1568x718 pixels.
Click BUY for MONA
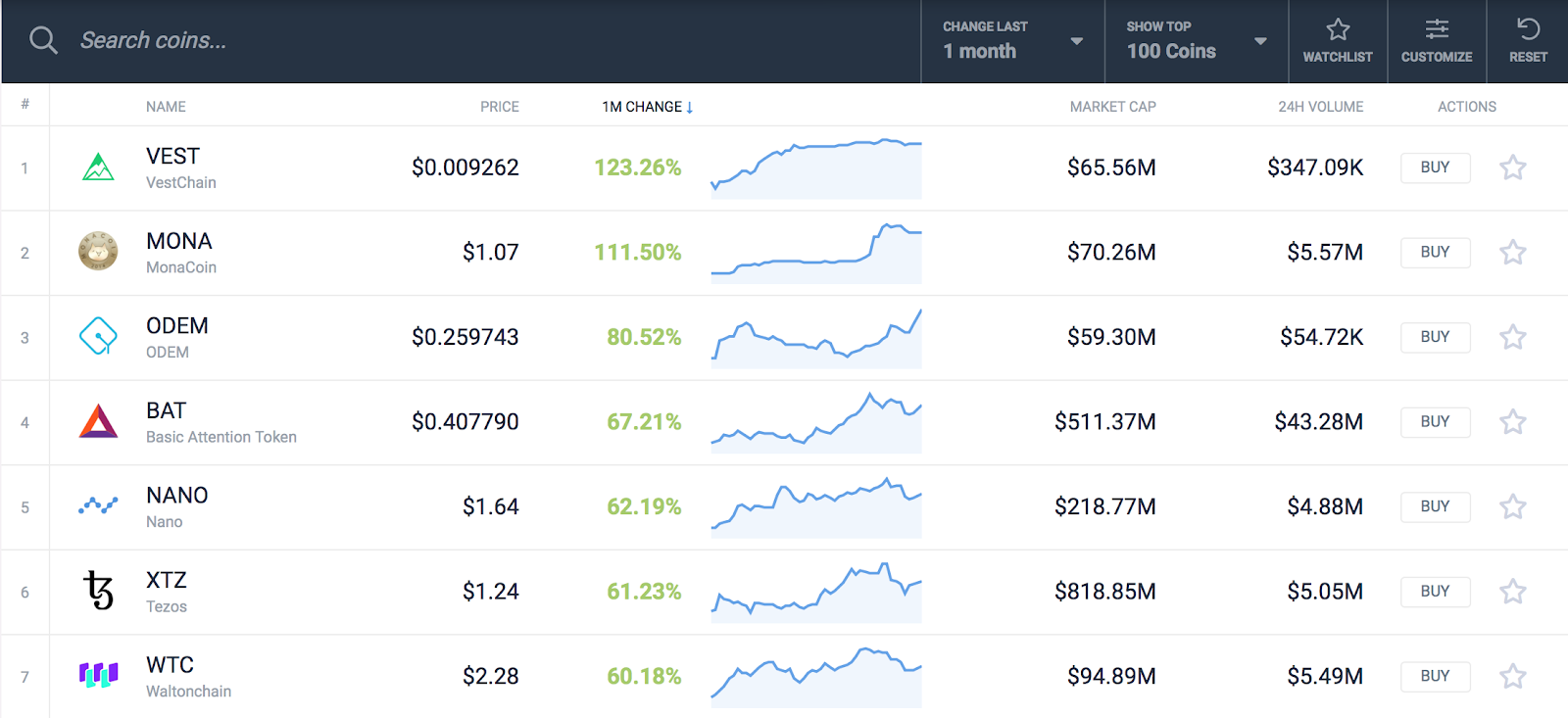tap(1435, 252)
